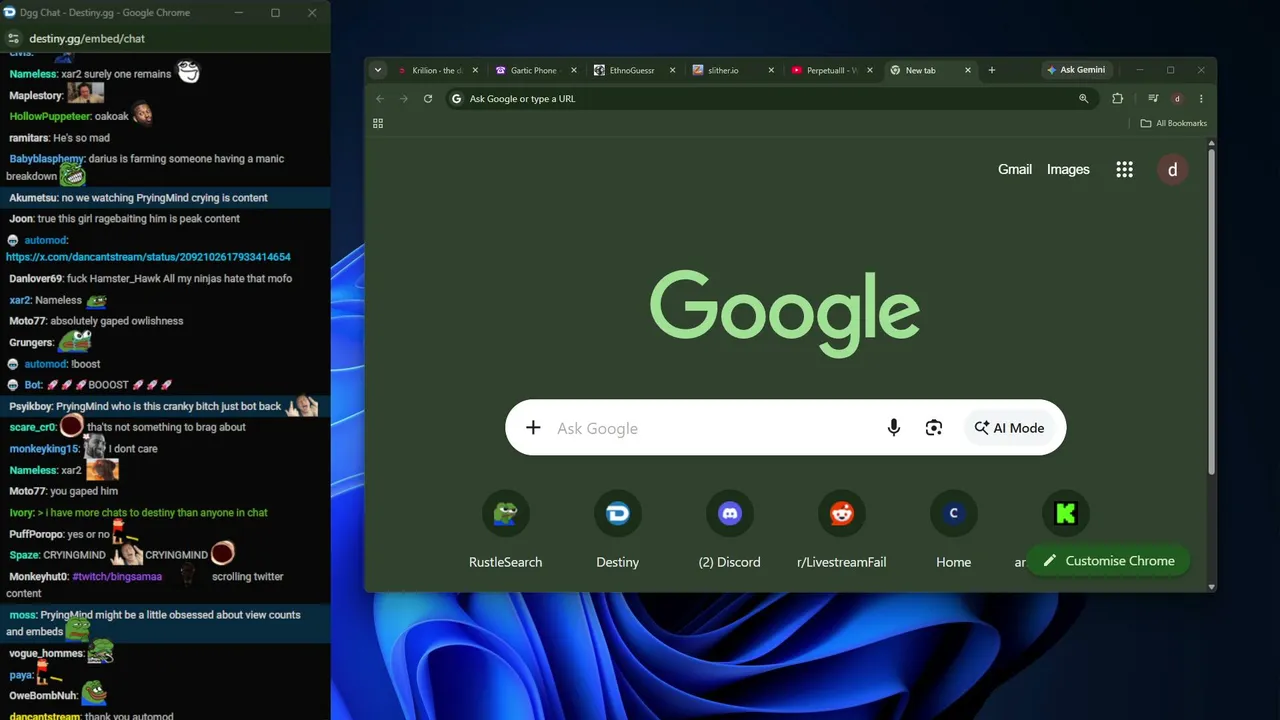Screen dimensions: 1280x720
Task: Open the Chrome three-dot menu
Action: pos(1201,99)
